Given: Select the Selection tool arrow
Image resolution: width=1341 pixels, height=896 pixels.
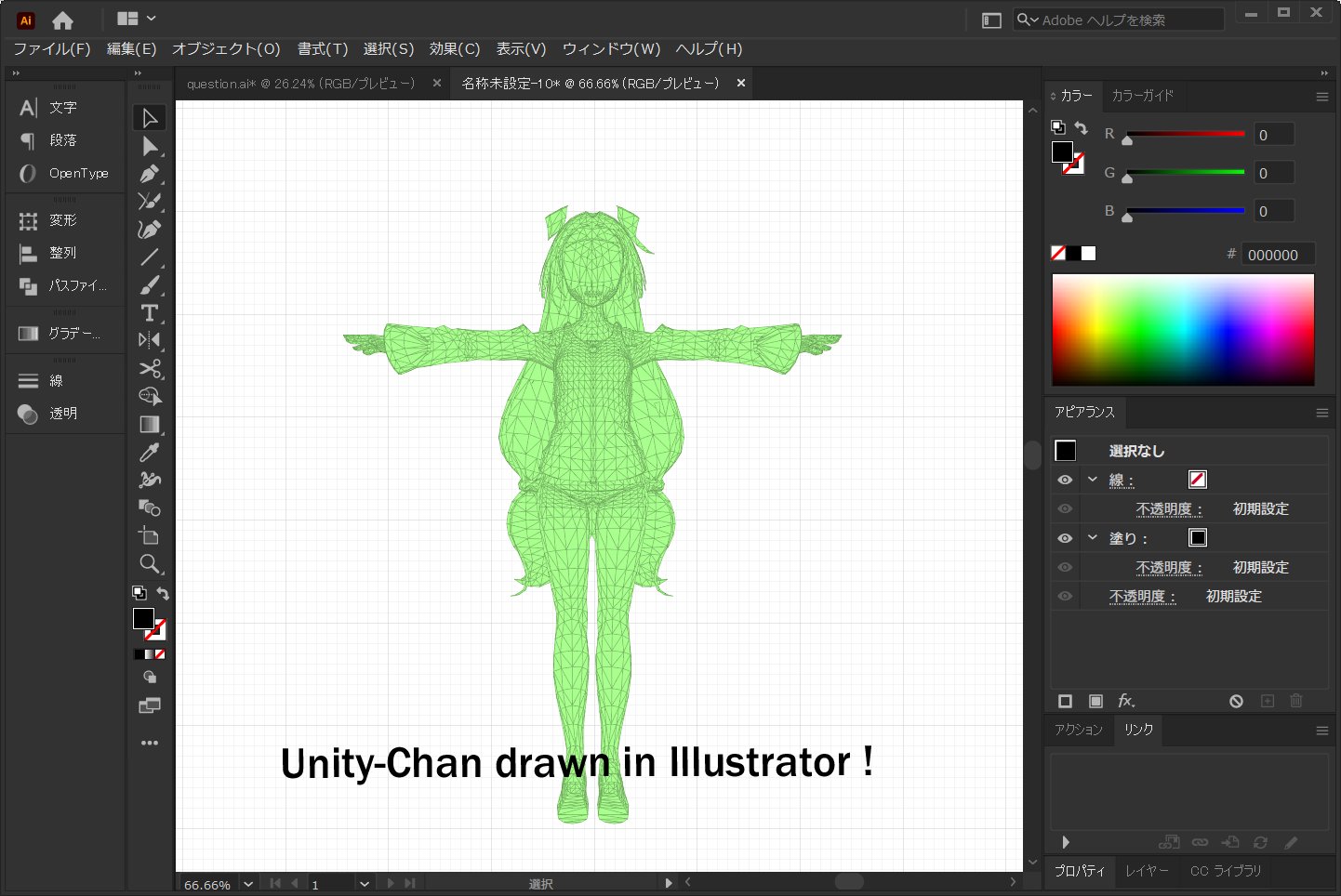Looking at the screenshot, I should tap(149, 118).
